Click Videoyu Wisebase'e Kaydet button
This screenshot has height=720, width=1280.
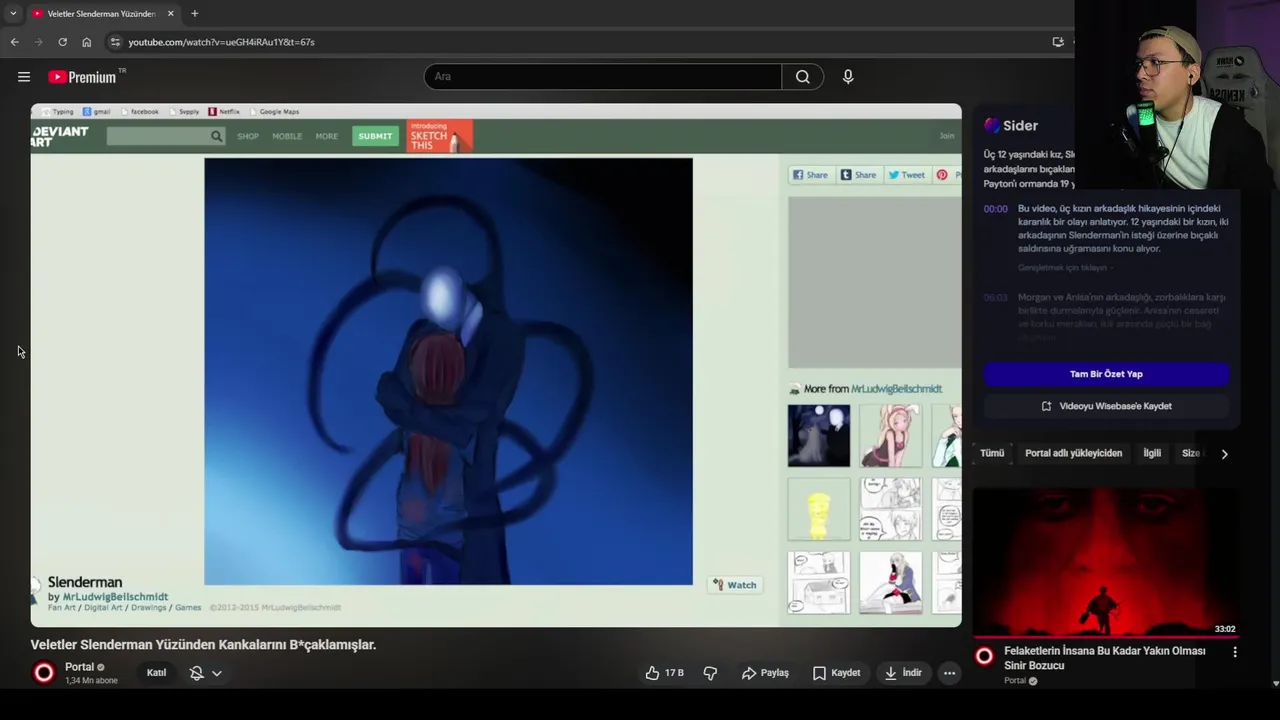pyautogui.click(x=1106, y=406)
